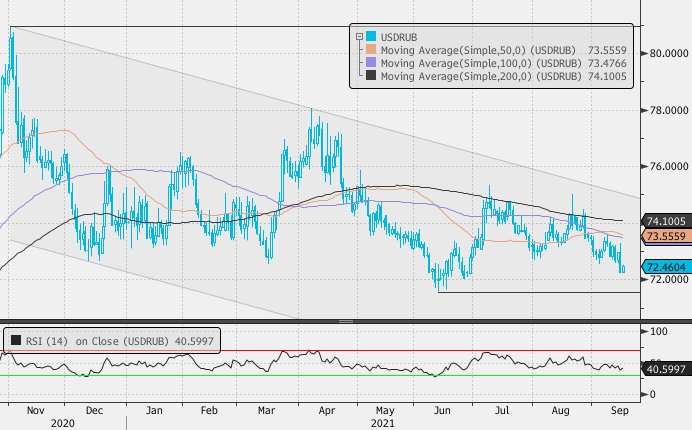Click the panel divider handle above RSI
Image resolution: width=692 pixels, height=430 pixels.
346,321
